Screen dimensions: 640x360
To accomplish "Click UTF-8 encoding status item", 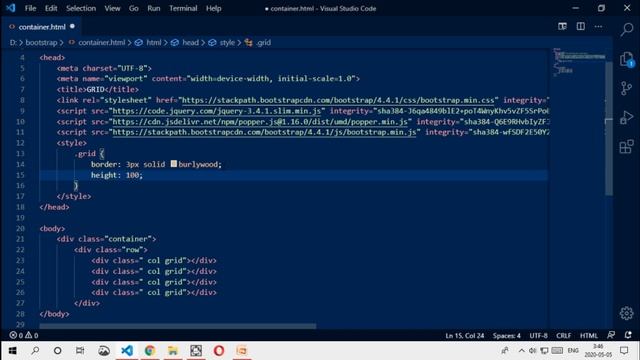I will coord(538,336).
